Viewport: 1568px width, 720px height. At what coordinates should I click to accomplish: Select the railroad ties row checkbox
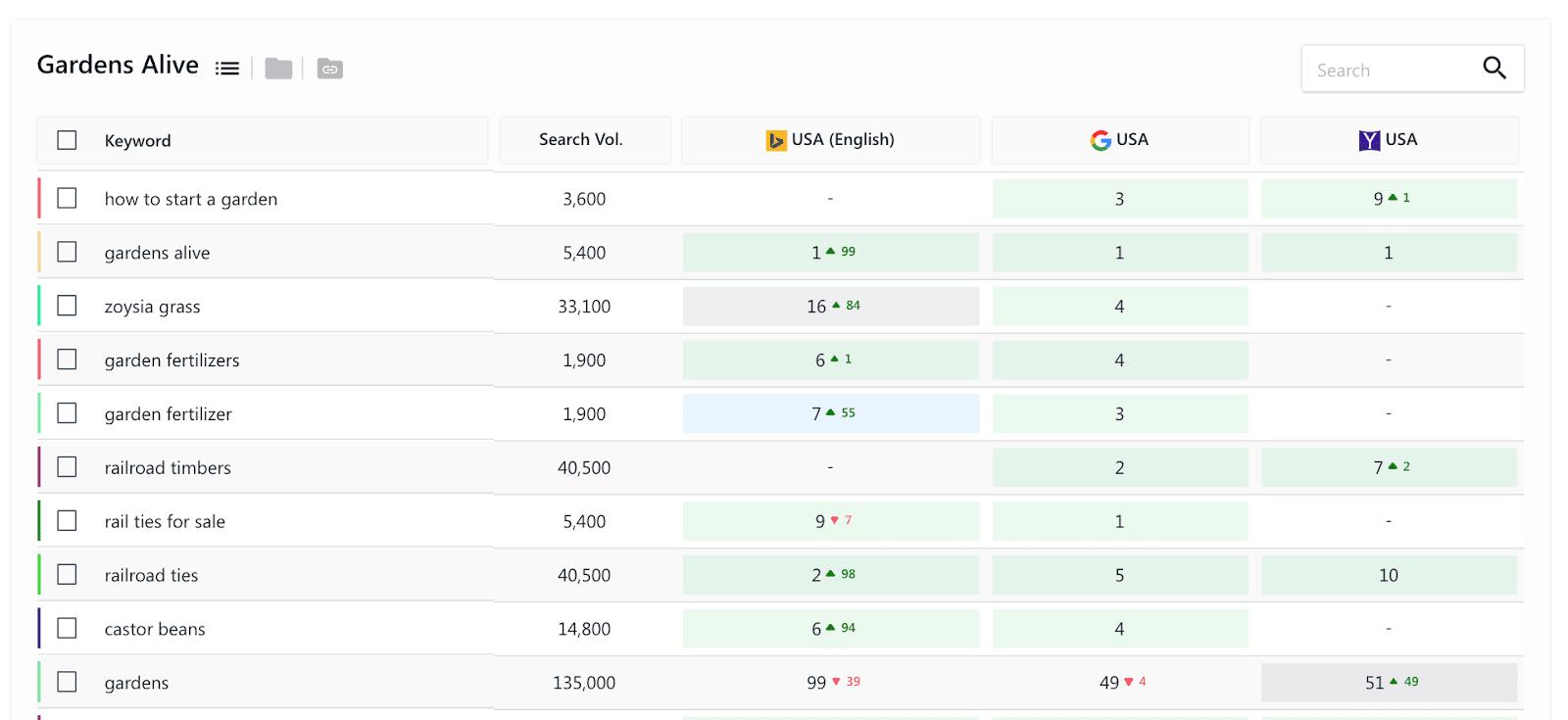pyautogui.click(x=67, y=574)
